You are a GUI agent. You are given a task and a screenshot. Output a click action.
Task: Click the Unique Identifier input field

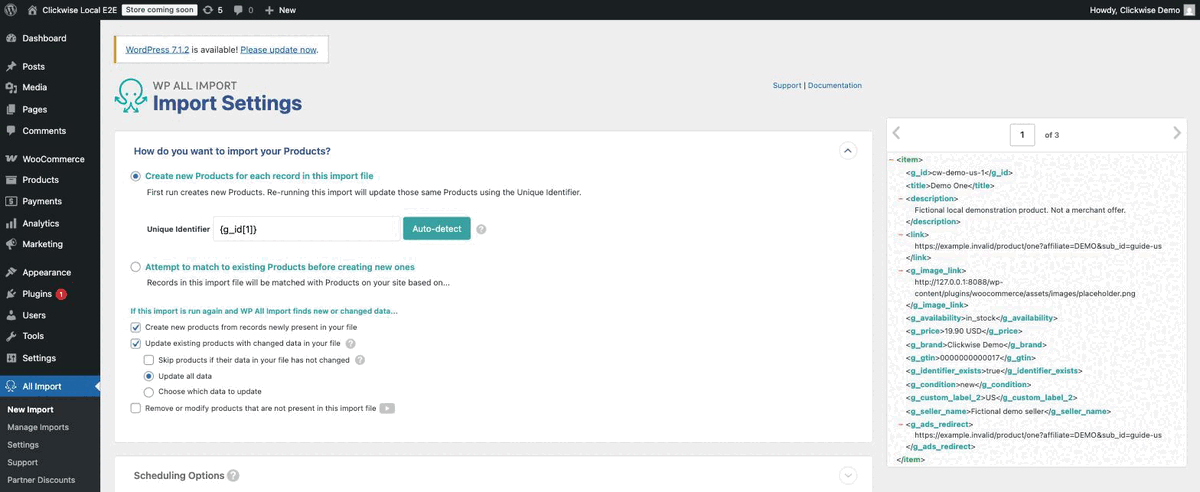(x=307, y=229)
